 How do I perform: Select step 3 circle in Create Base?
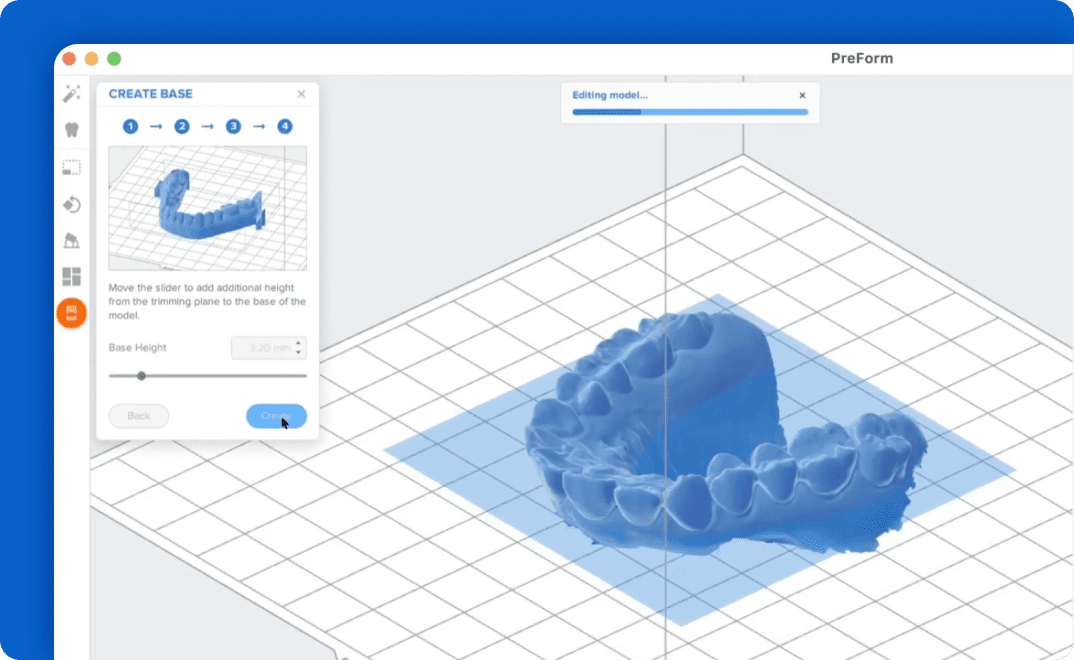tap(233, 126)
